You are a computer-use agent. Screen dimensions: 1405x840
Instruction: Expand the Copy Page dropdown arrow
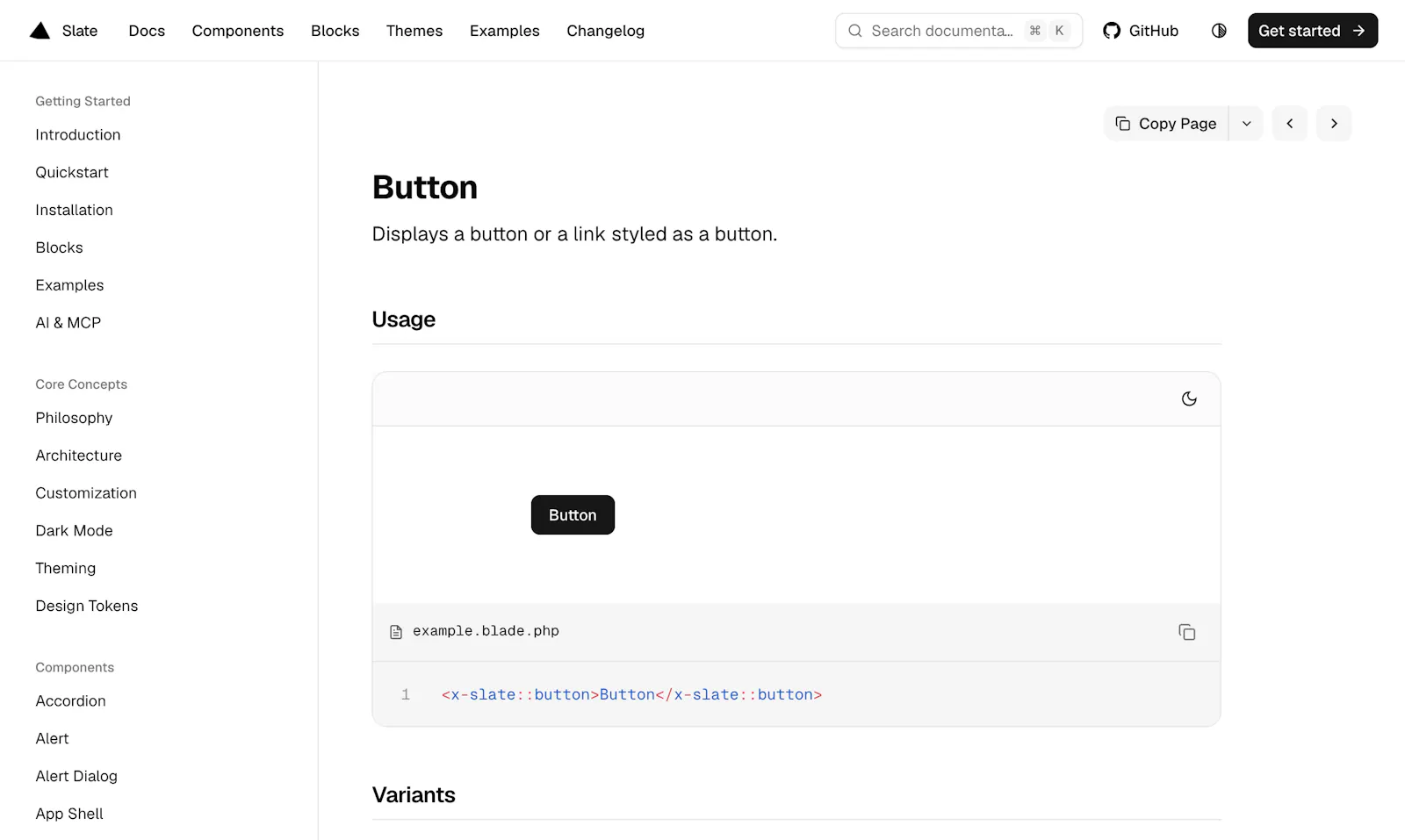coord(1246,124)
